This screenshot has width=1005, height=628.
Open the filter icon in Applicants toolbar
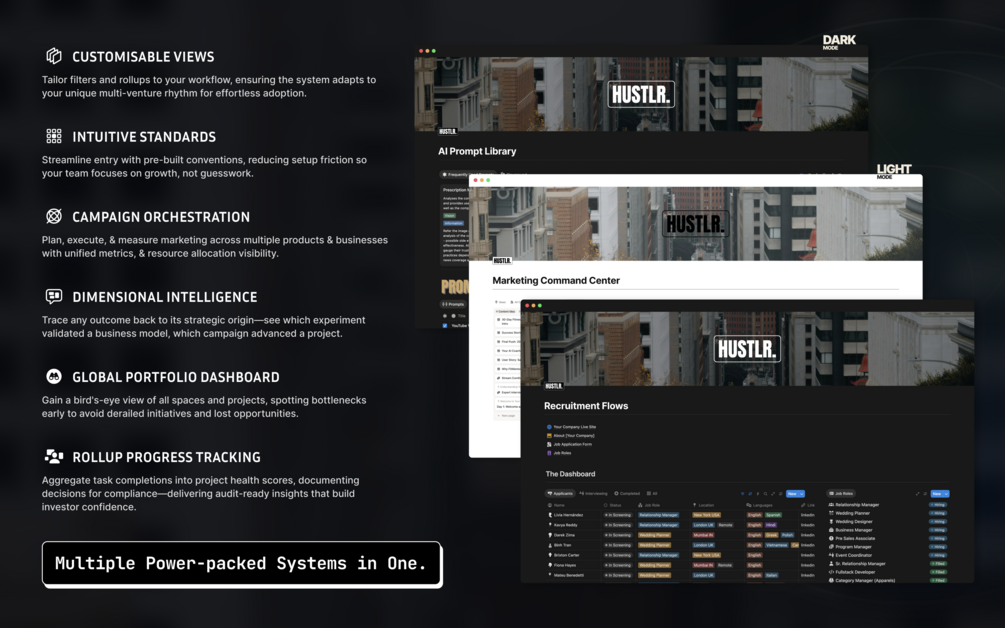tap(743, 493)
